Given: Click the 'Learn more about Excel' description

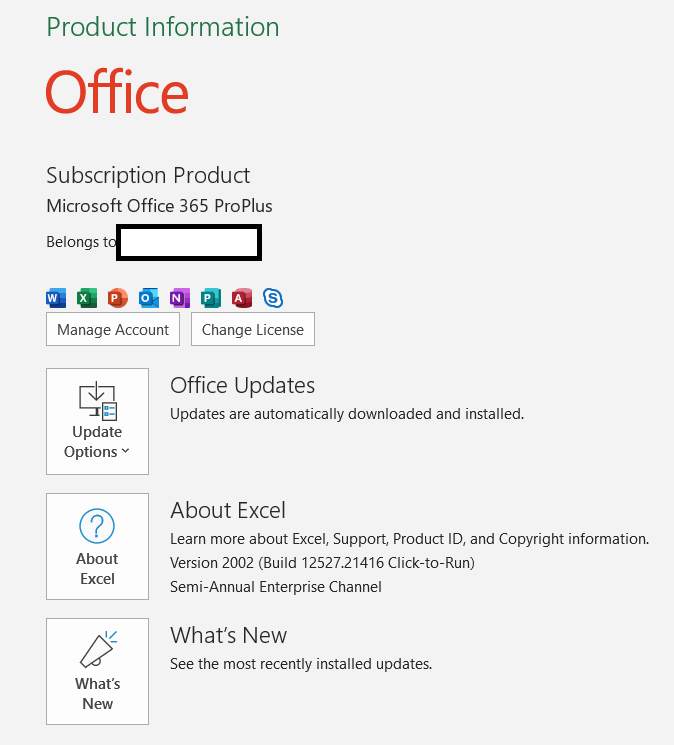Looking at the screenshot, I should pyautogui.click(x=409, y=539).
